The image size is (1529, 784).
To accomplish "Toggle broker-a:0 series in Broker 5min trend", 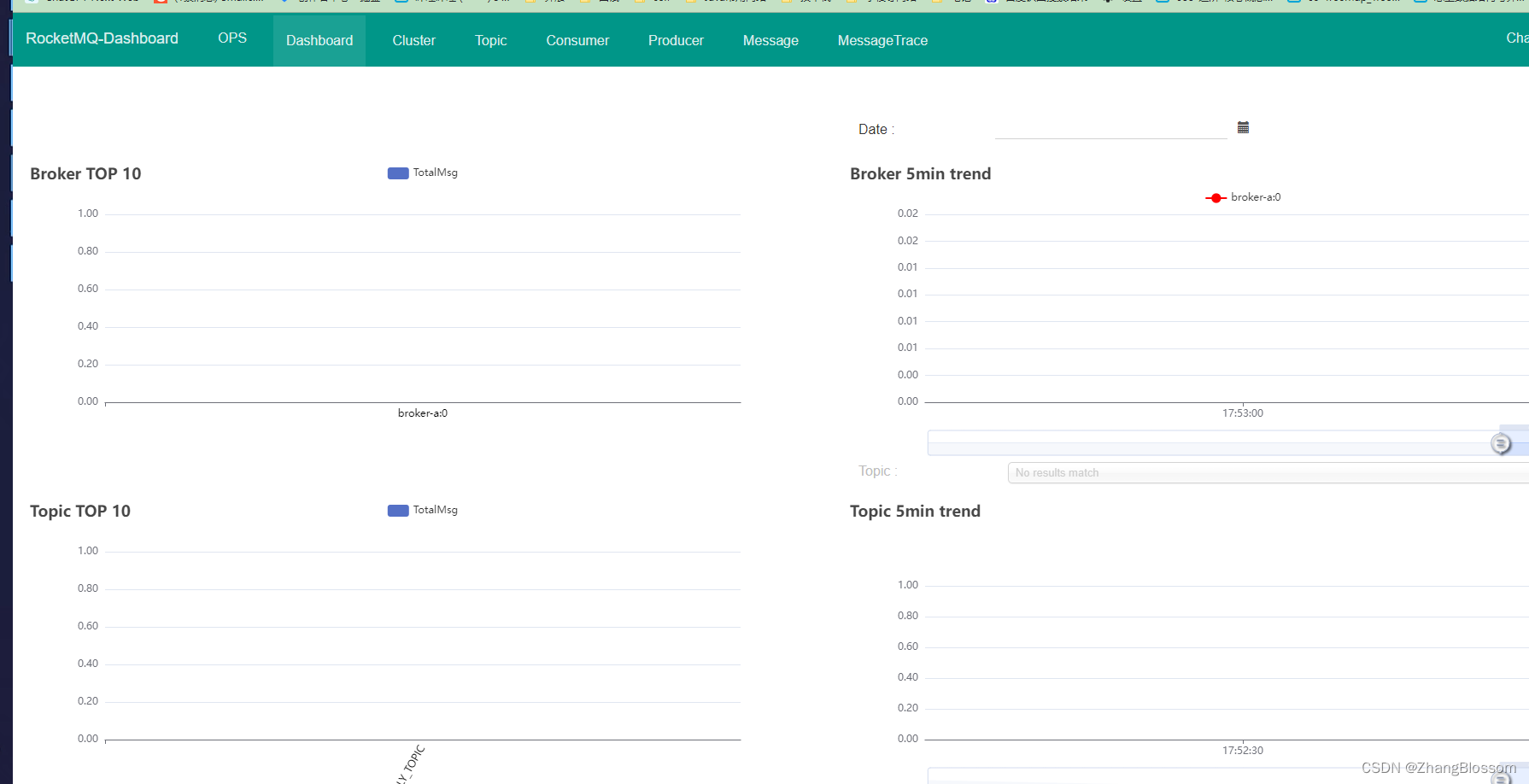I will point(1243,197).
